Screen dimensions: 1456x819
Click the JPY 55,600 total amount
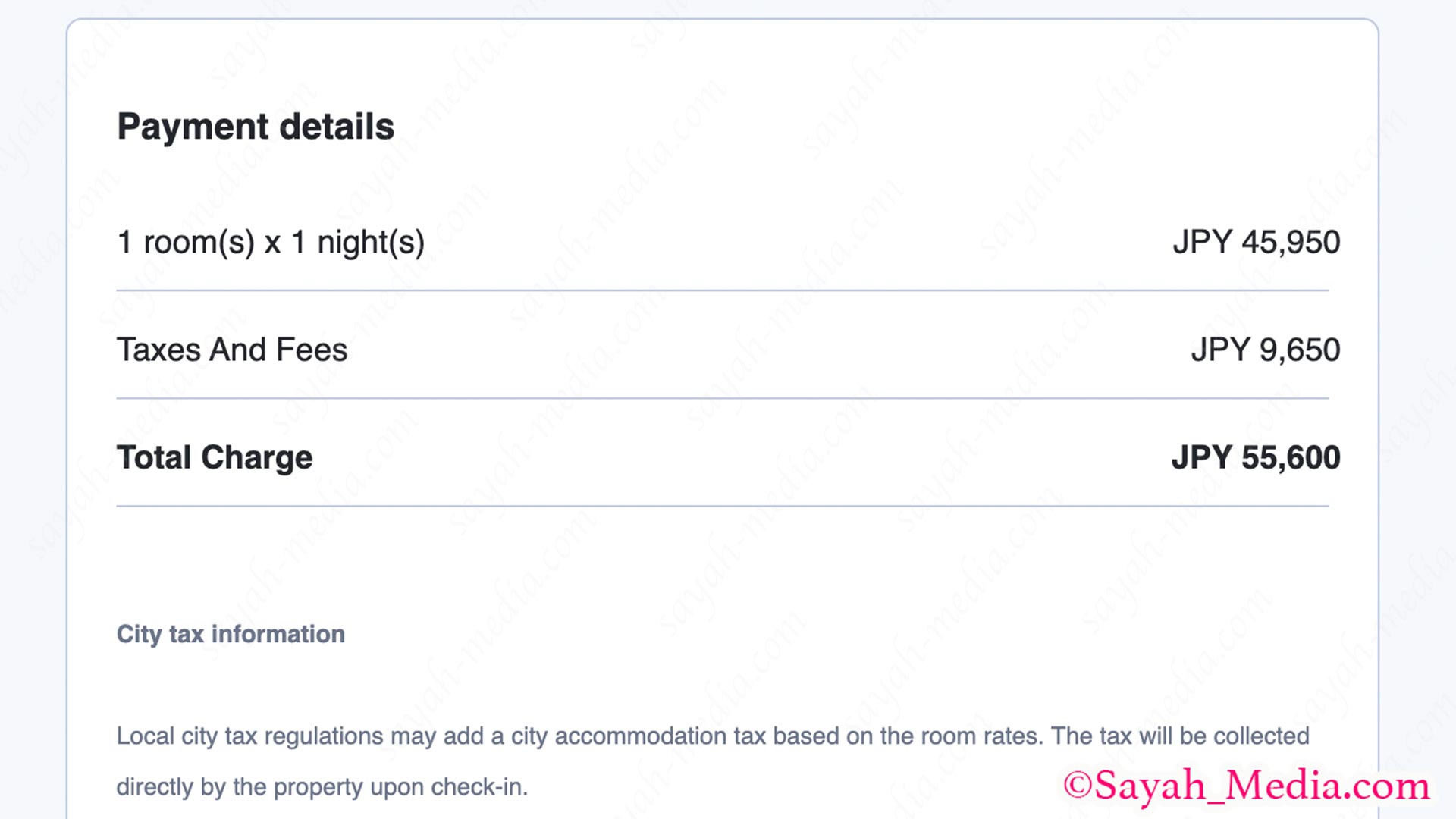coord(1256,457)
